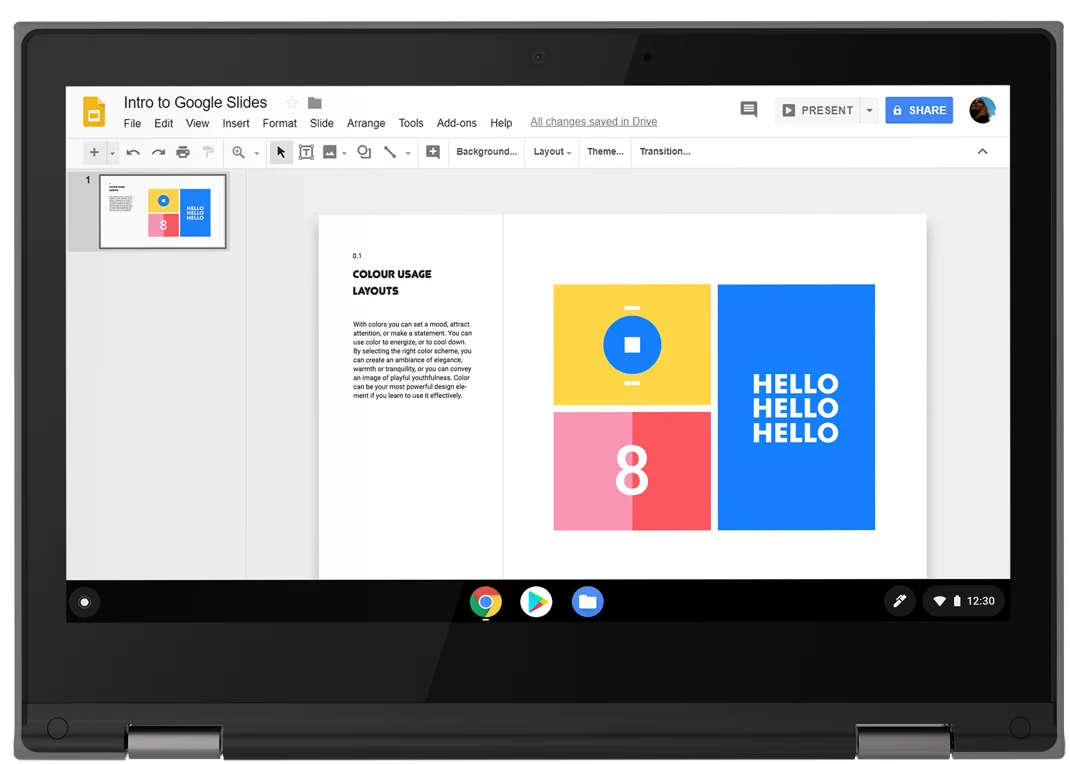Viewport: 1070px width, 764px height.
Task: Insert an image from the toolbar
Action: [330, 152]
